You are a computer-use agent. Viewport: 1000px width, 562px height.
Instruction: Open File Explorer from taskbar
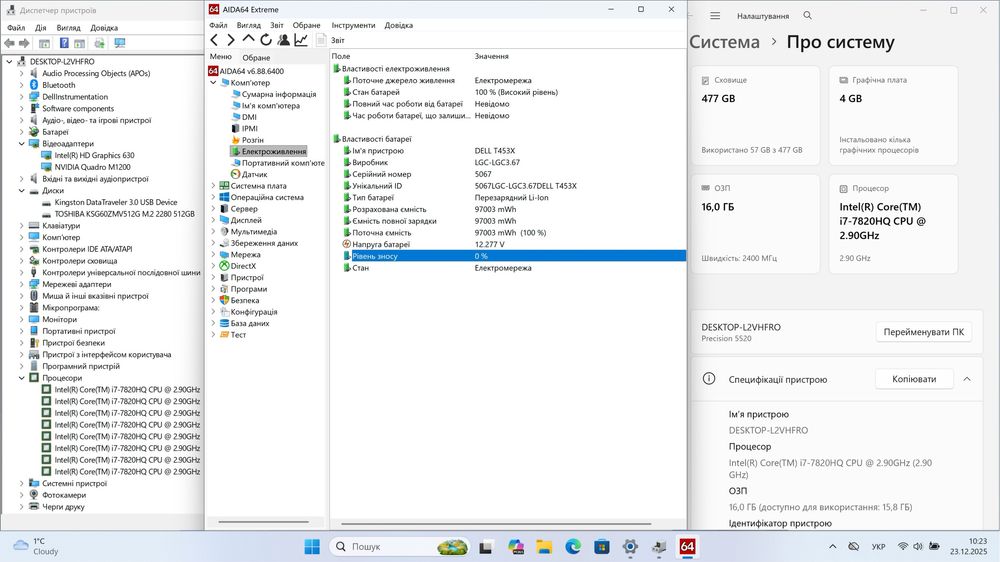[x=544, y=547]
